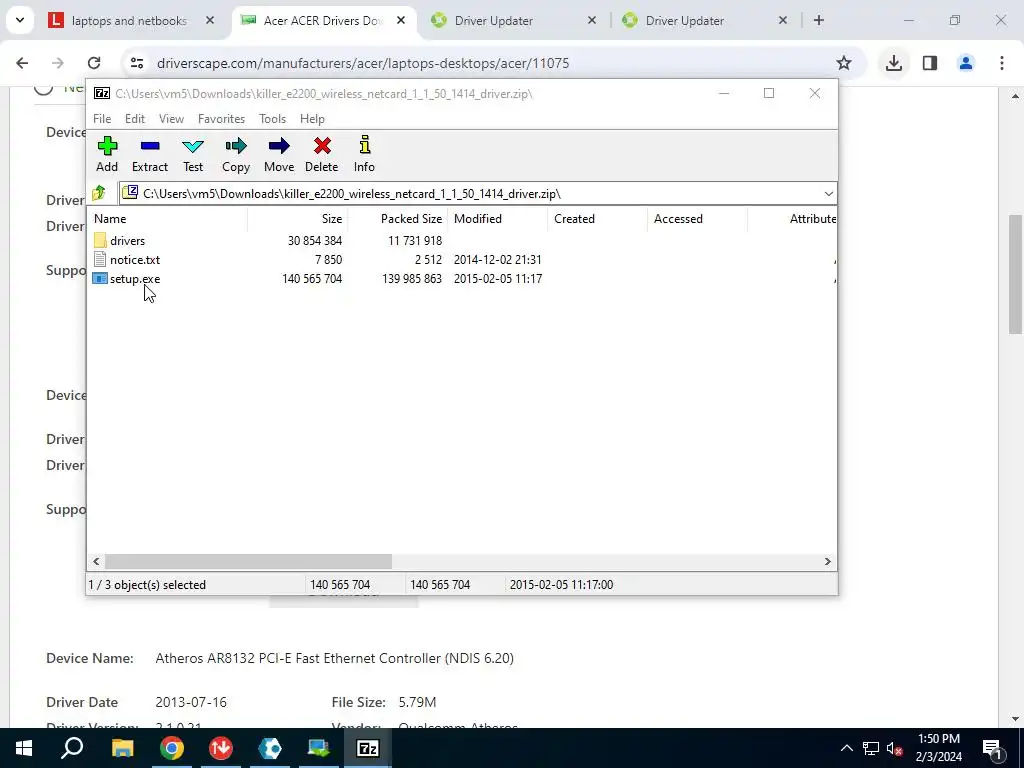Click the Add toolbar icon in 7-Zip
The height and width of the screenshot is (768, 1024).
[107, 154]
